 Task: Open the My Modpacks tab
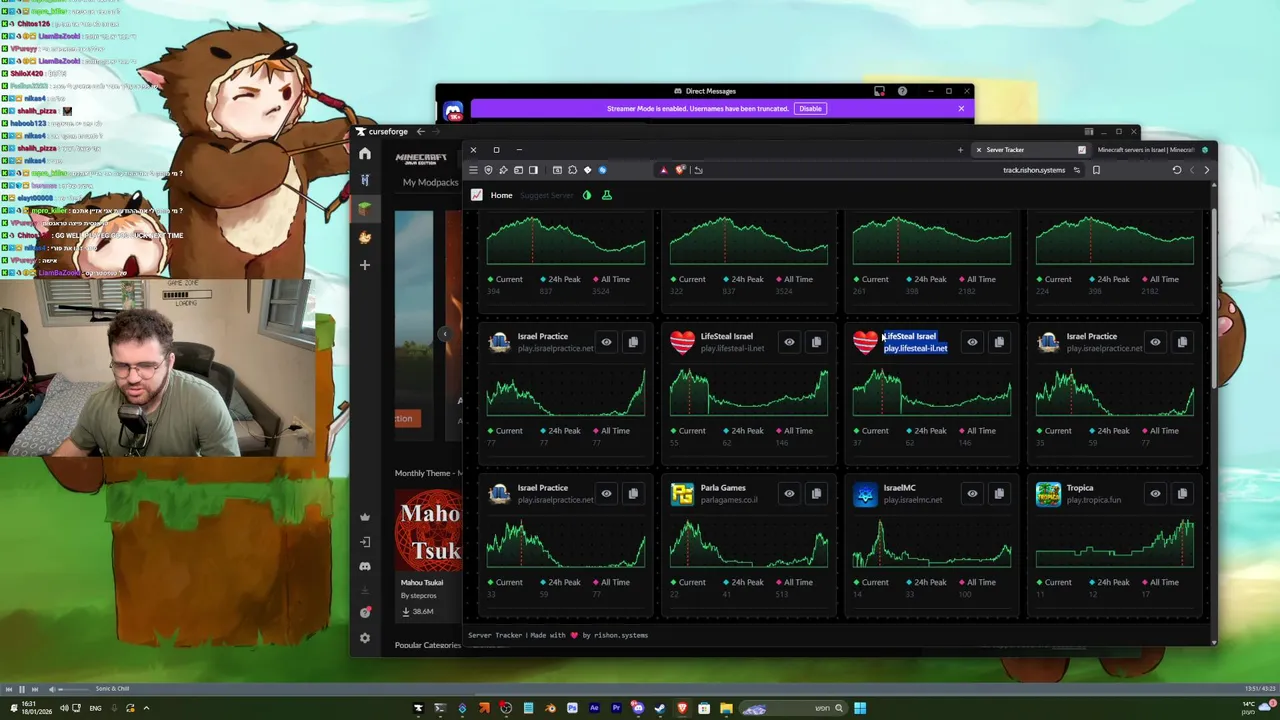[431, 182]
